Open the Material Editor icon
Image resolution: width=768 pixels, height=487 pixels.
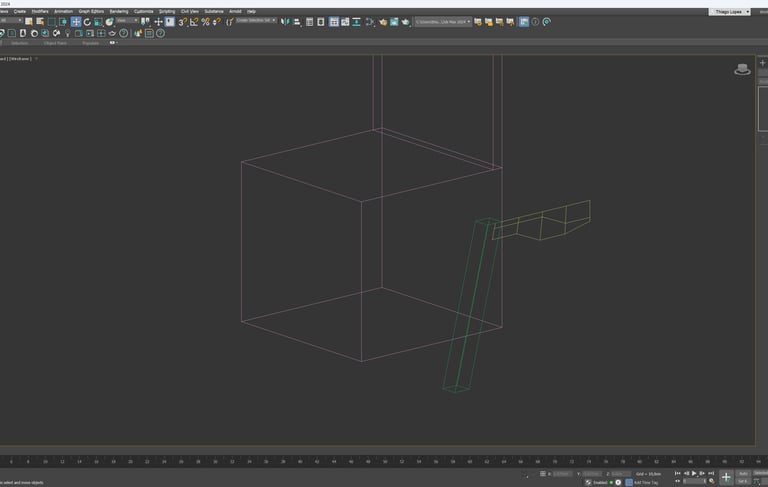click(371, 21)
